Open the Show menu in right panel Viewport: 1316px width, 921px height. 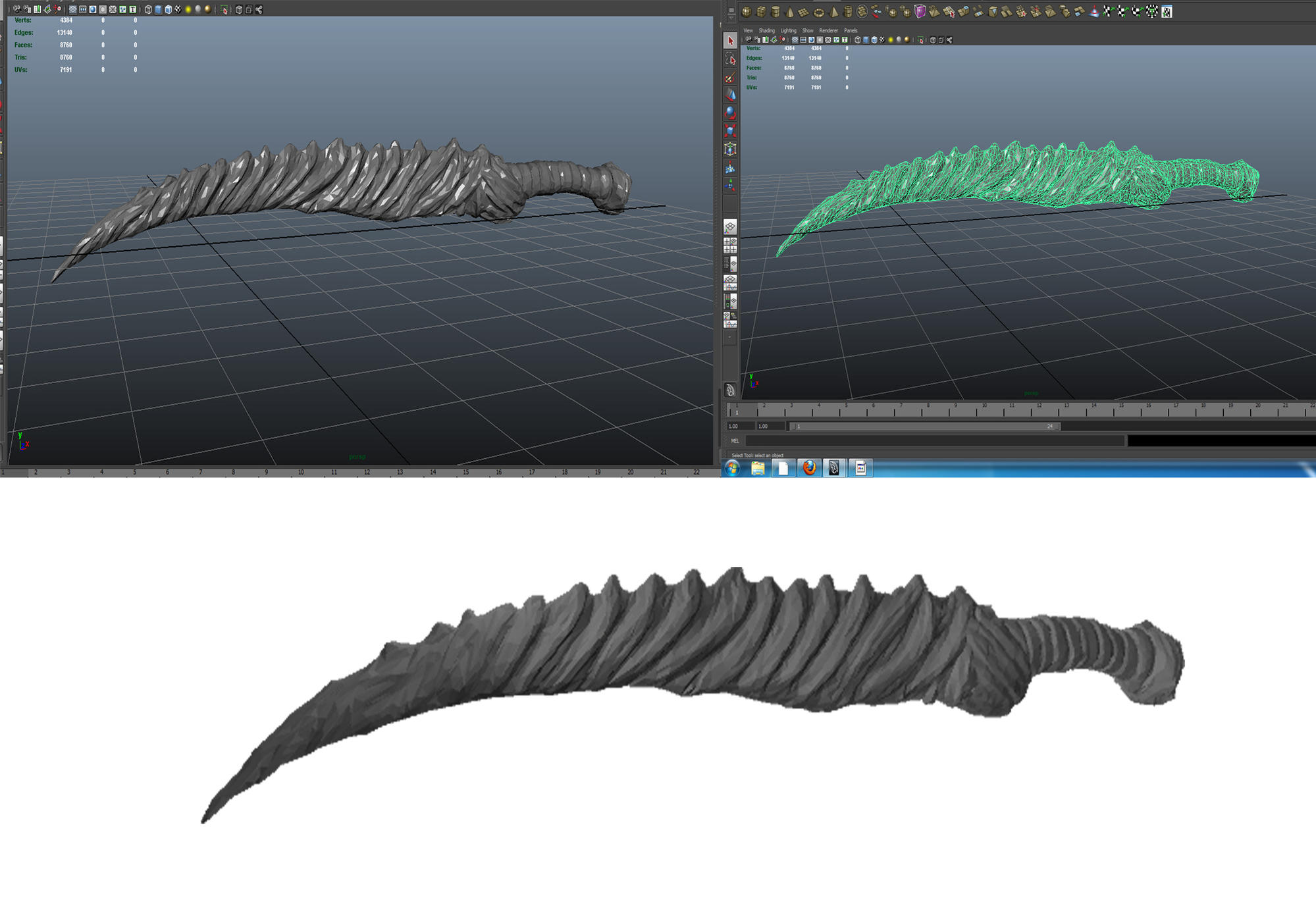coord(808,30)
